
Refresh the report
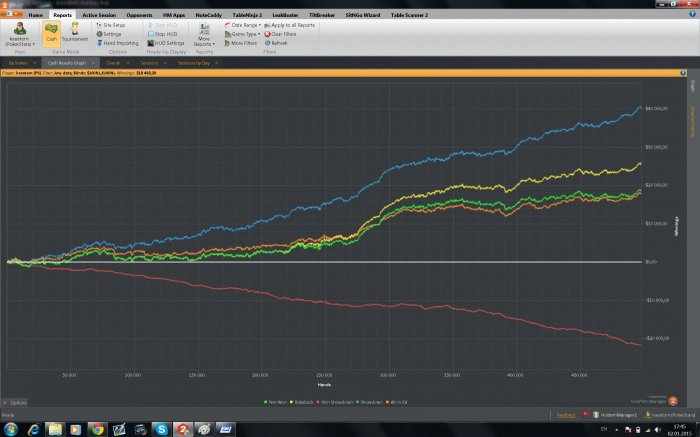(276, 43)
